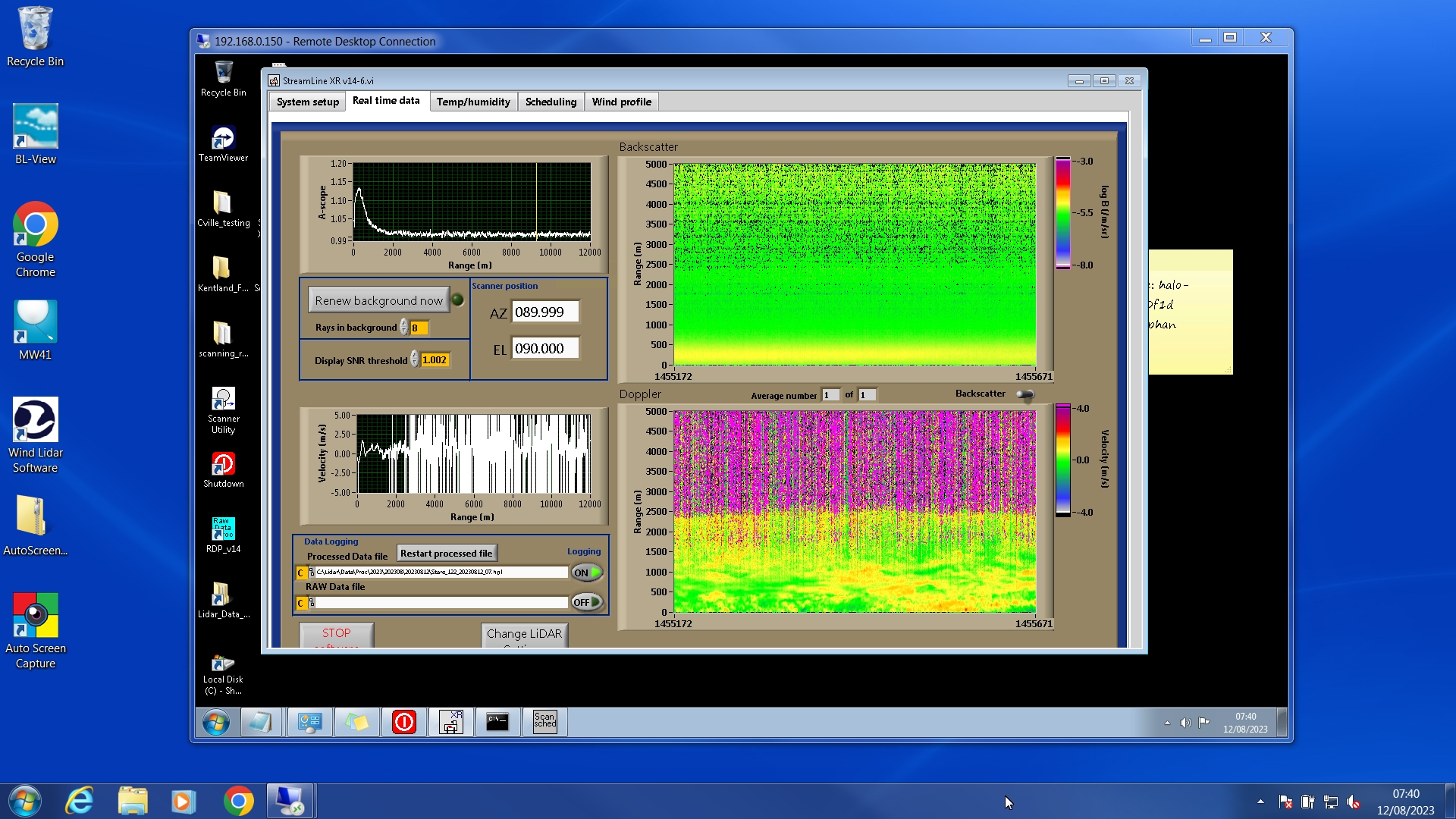Screen dimensions: 1456x819
Task: Open the StreamLine XR taskbar icon
Action: 451,722
